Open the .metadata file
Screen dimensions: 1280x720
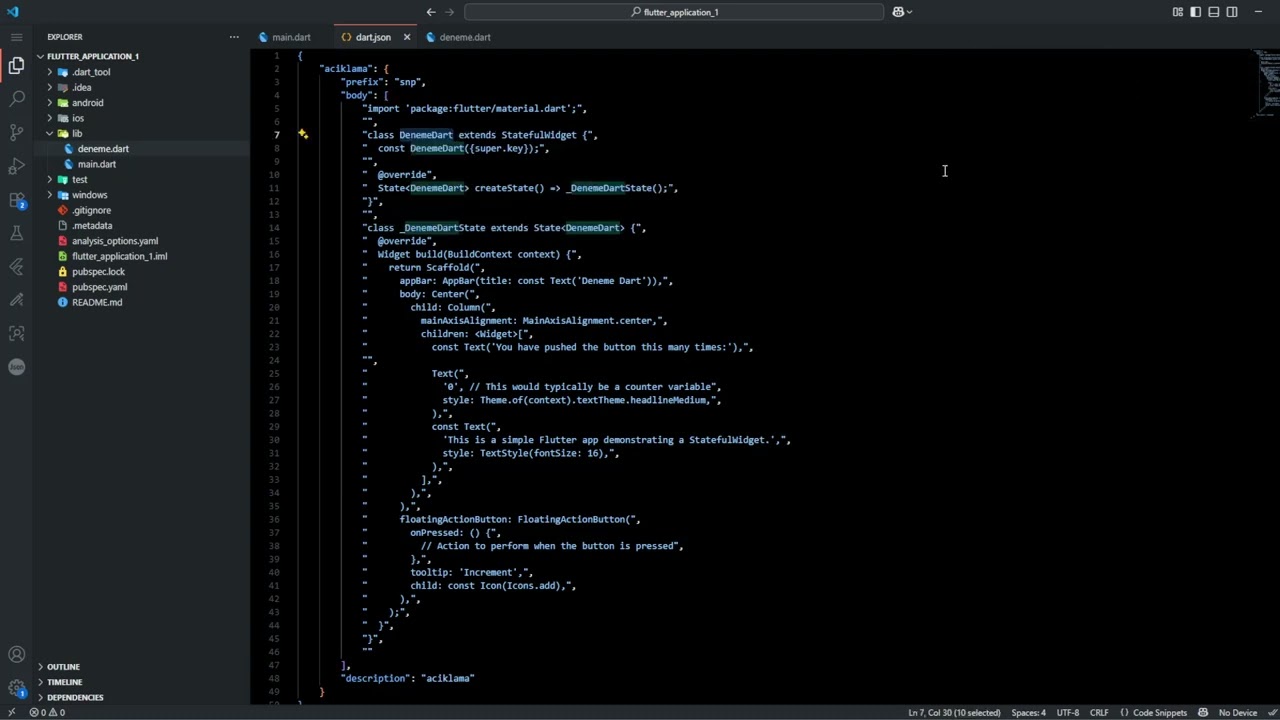click(x=92, y=225)
